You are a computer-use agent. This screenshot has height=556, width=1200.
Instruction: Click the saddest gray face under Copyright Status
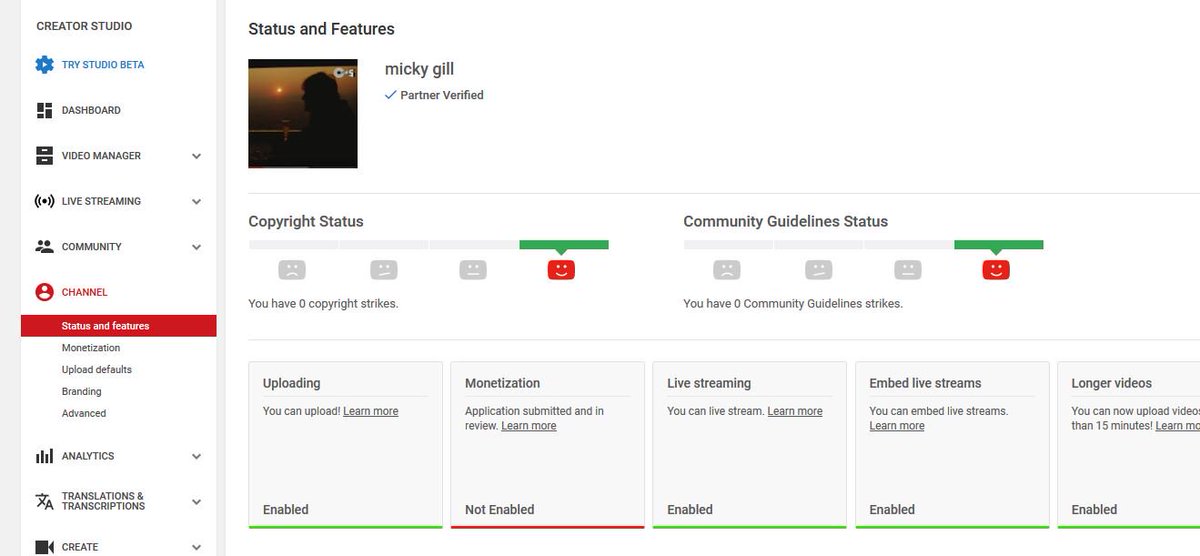click(292, 269)
